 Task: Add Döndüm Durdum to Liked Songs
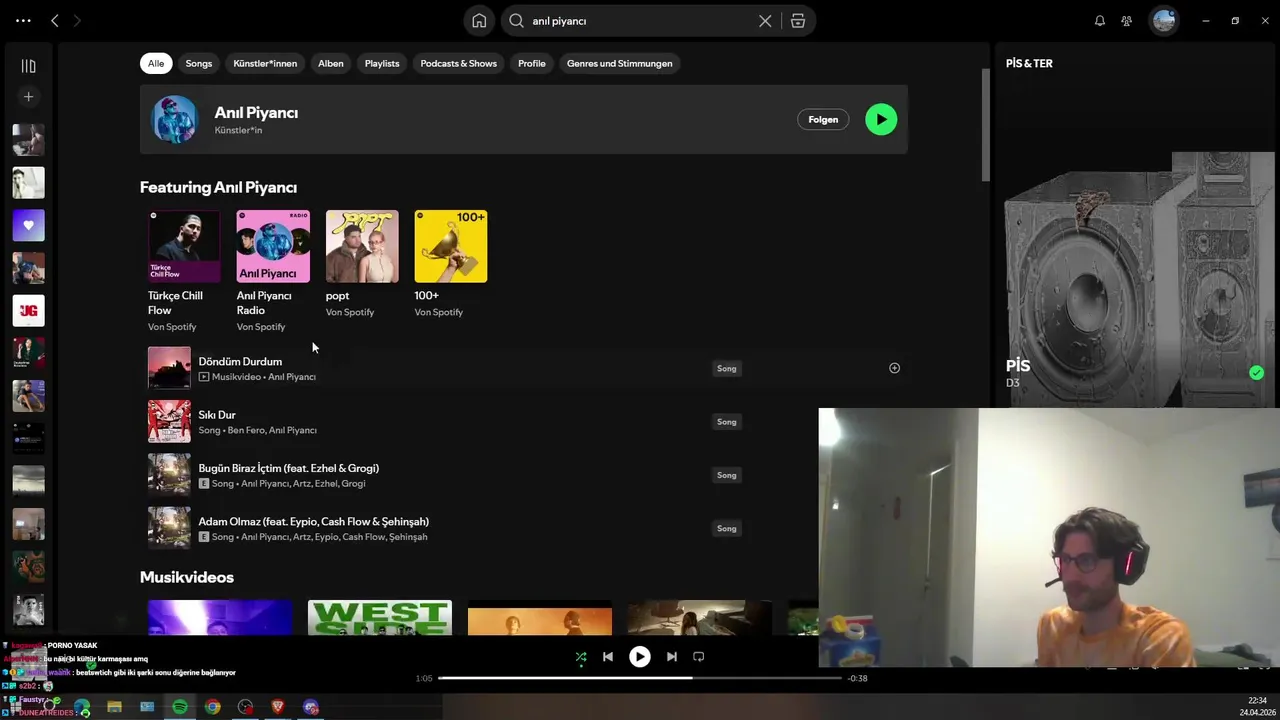(x=894, y=368)
